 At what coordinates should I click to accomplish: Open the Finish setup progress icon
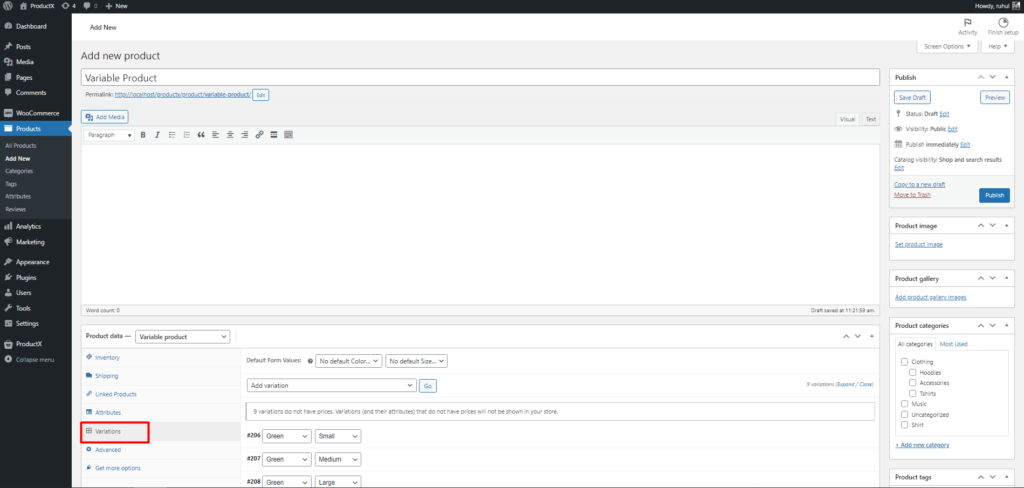click(1003, 27)
